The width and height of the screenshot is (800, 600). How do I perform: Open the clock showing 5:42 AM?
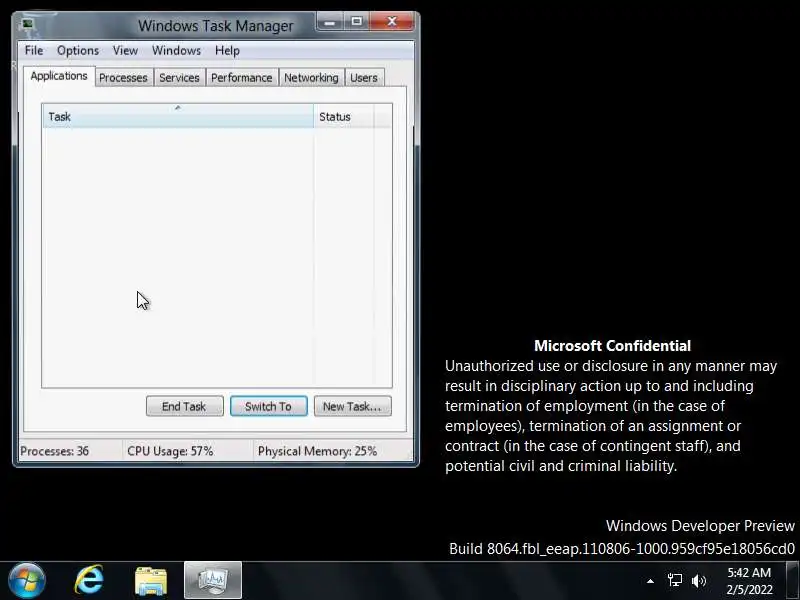(749, 581)
